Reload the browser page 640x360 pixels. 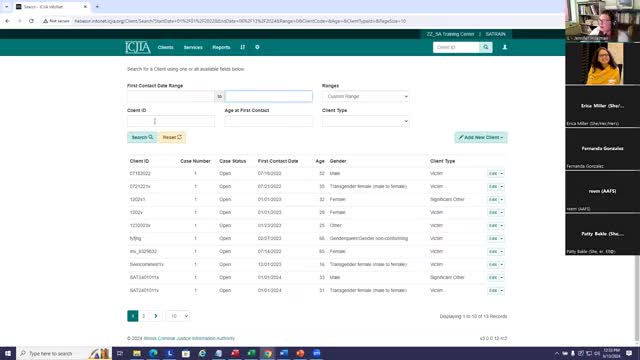pyautogui.click(x=31, y=21)
